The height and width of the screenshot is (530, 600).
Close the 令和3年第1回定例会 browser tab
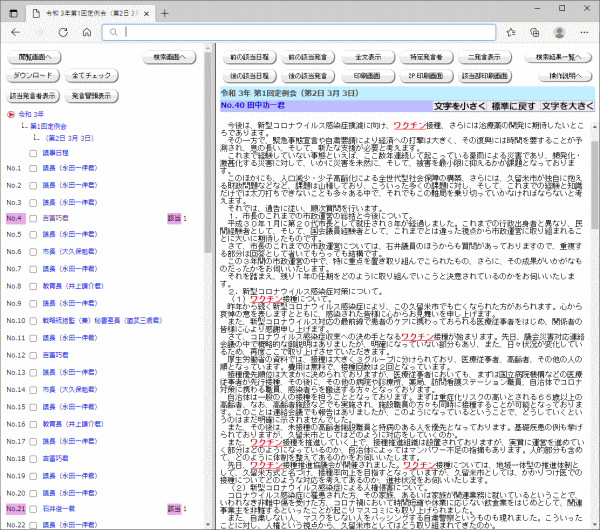[x=147, y=14]
